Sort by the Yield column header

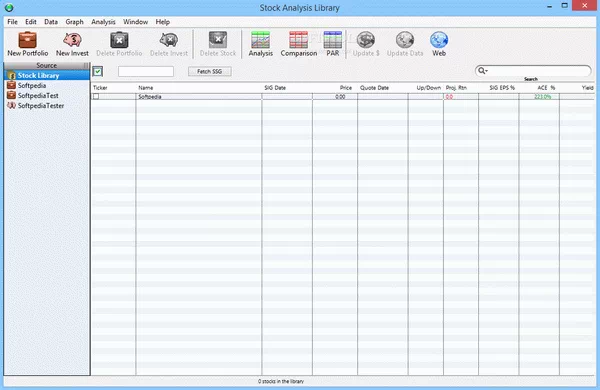(587, 88)
